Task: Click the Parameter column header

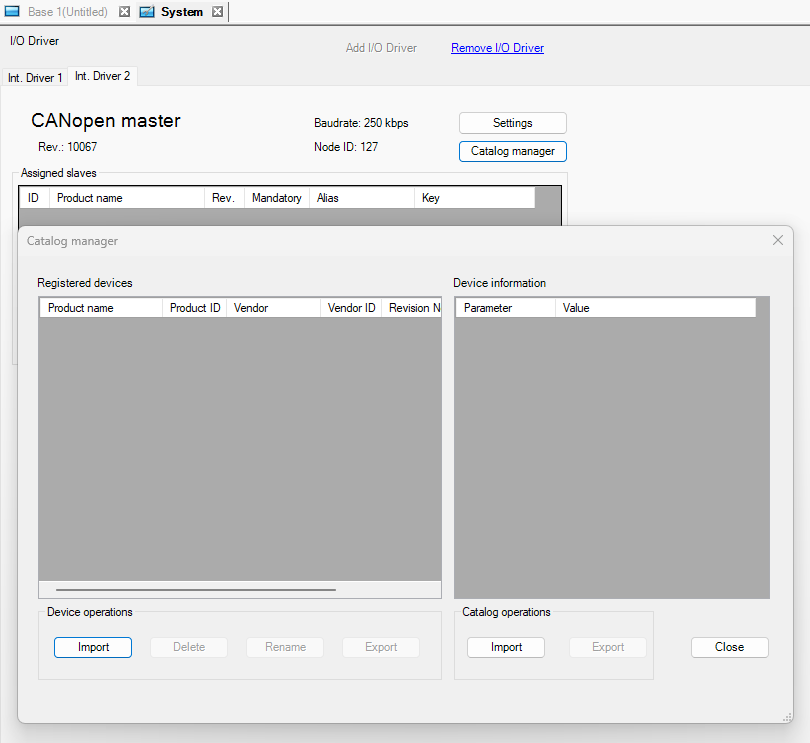Action: coord(506,308)
